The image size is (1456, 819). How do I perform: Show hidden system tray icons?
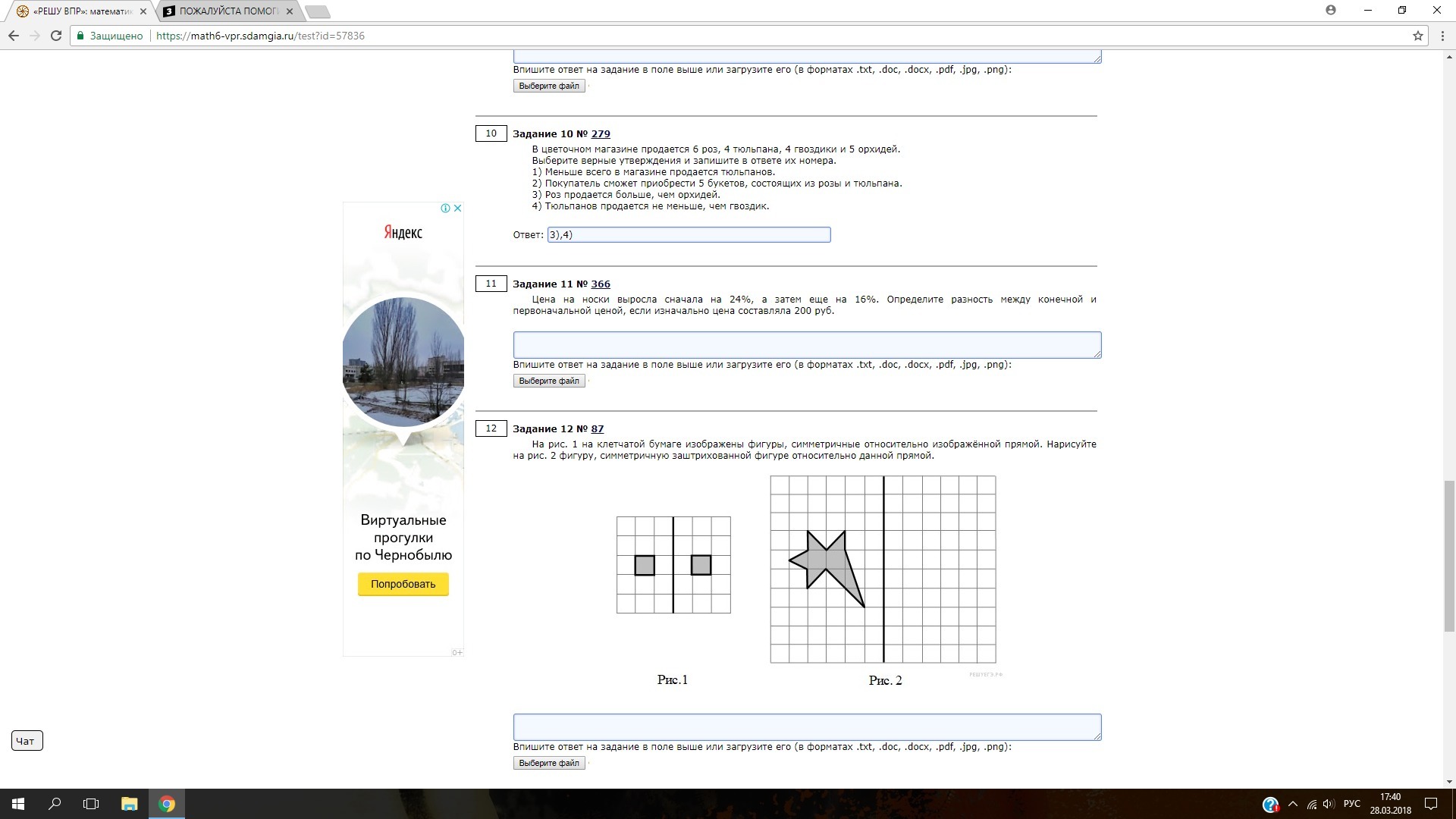(1293, 804)
